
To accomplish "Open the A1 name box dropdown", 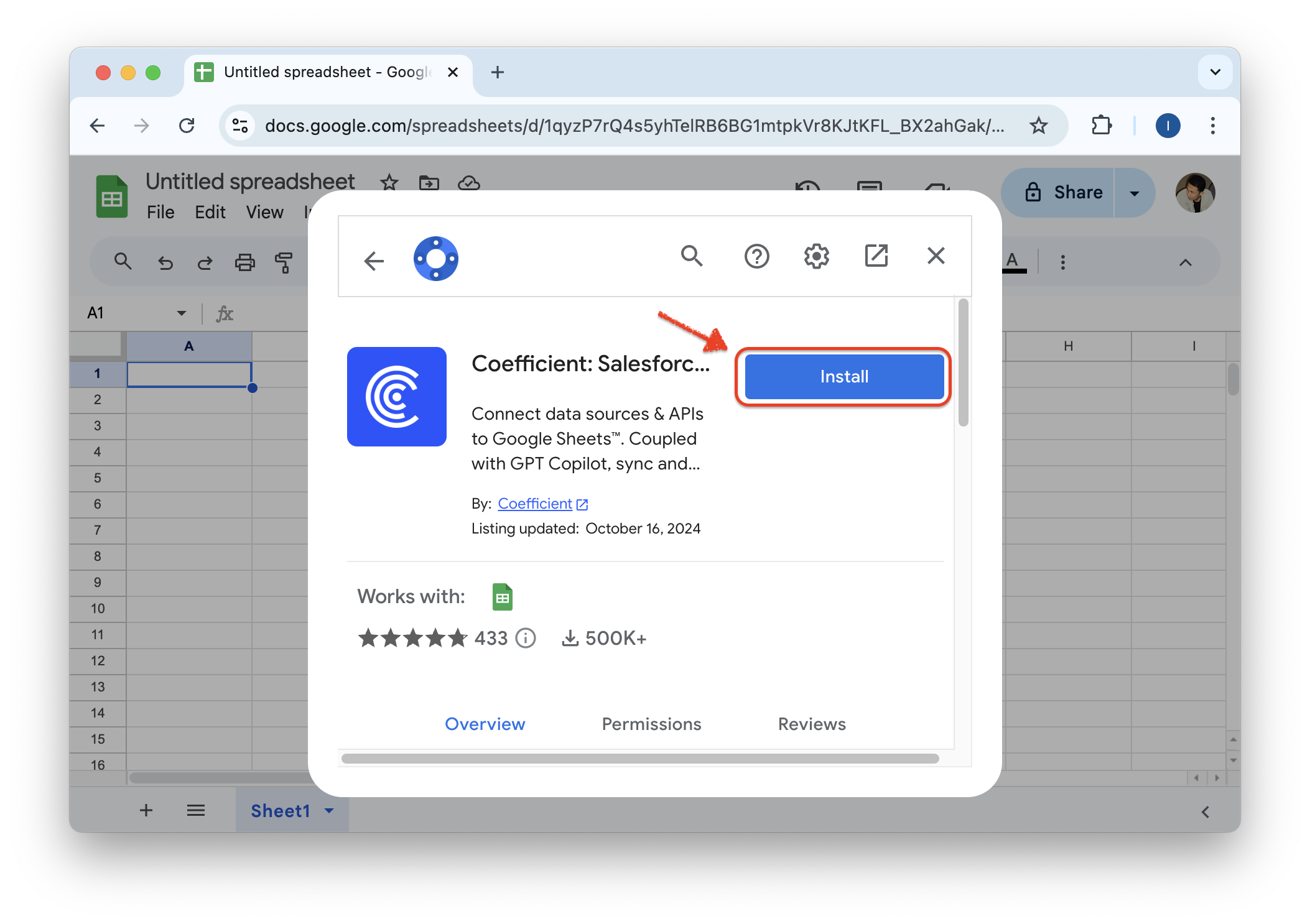I will point(181,313).
